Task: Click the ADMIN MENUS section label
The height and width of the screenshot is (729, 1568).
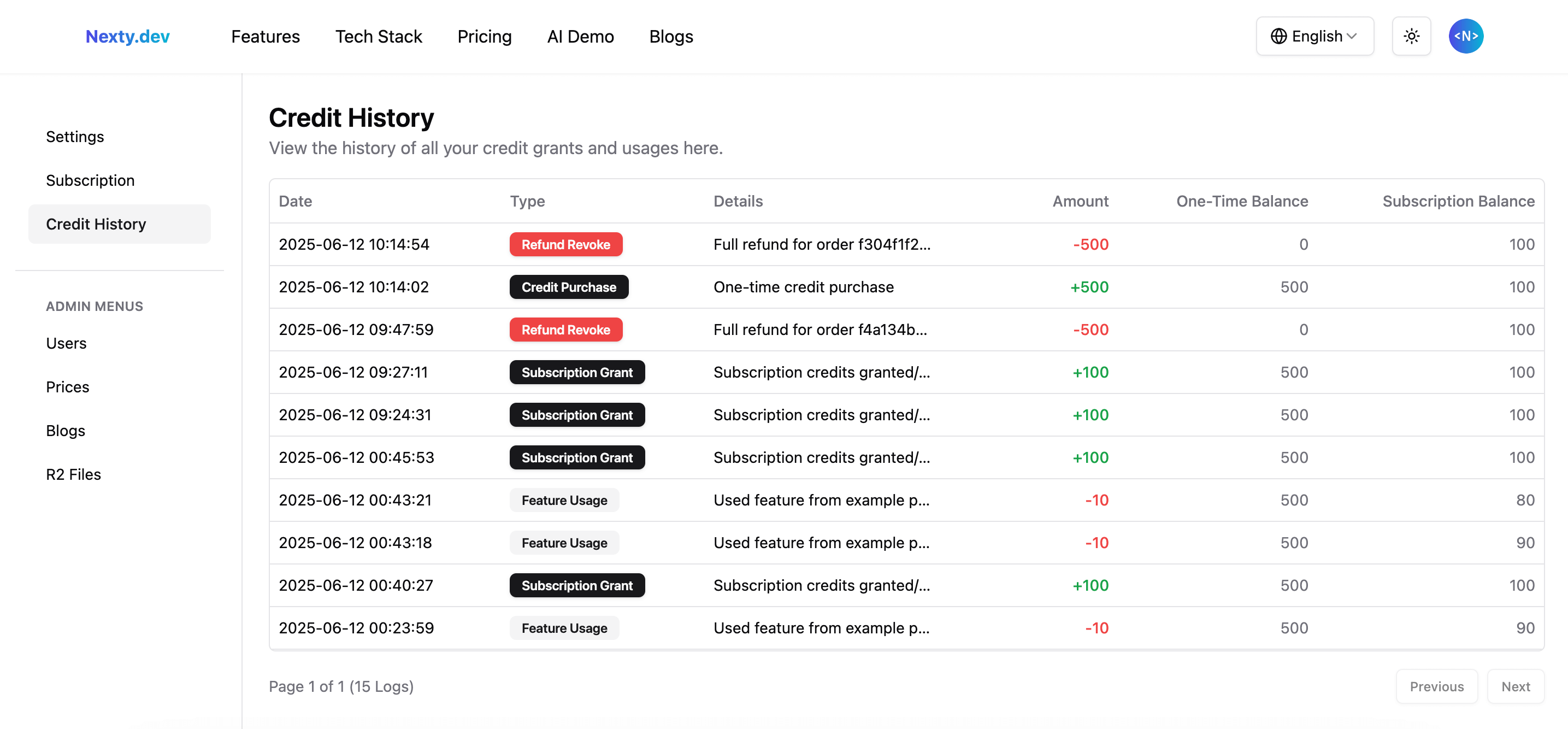Action: click(95, 307)
